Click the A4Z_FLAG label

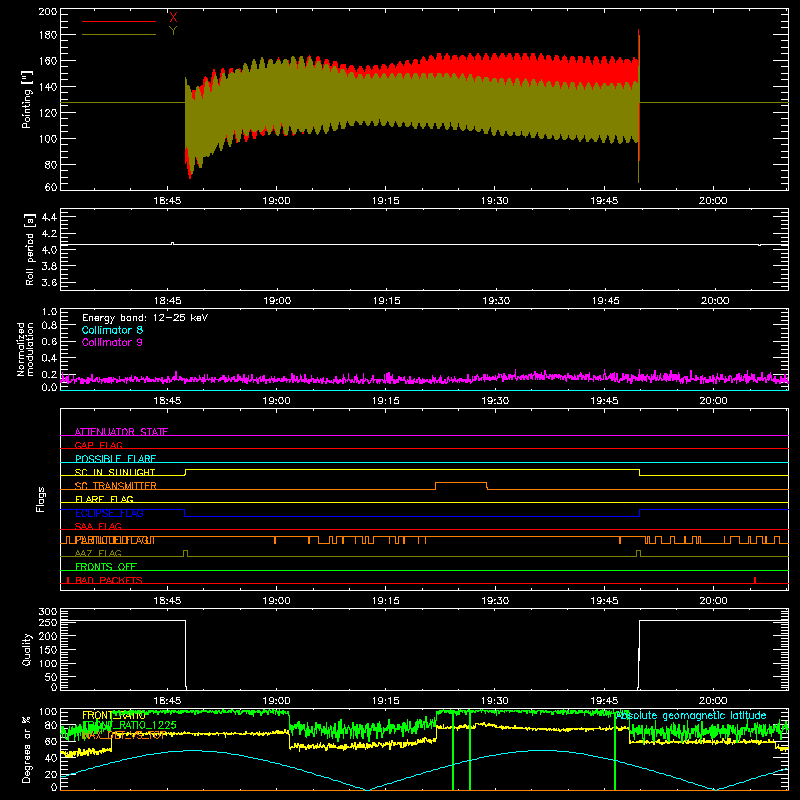98,553
